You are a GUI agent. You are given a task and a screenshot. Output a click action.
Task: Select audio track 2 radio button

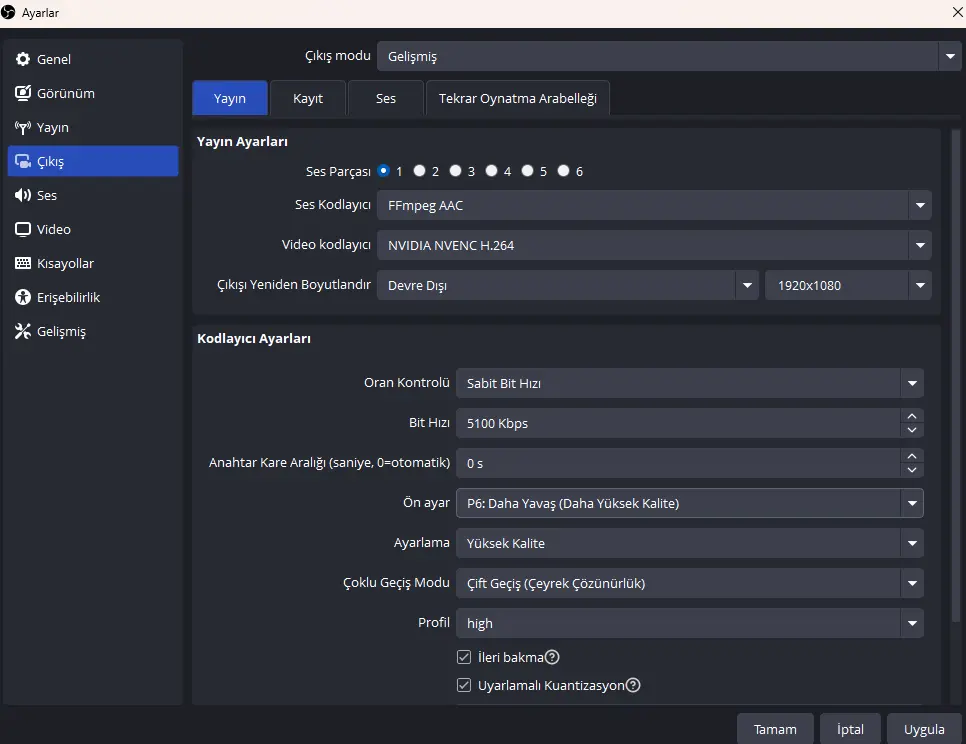click(x=420, y=171)
